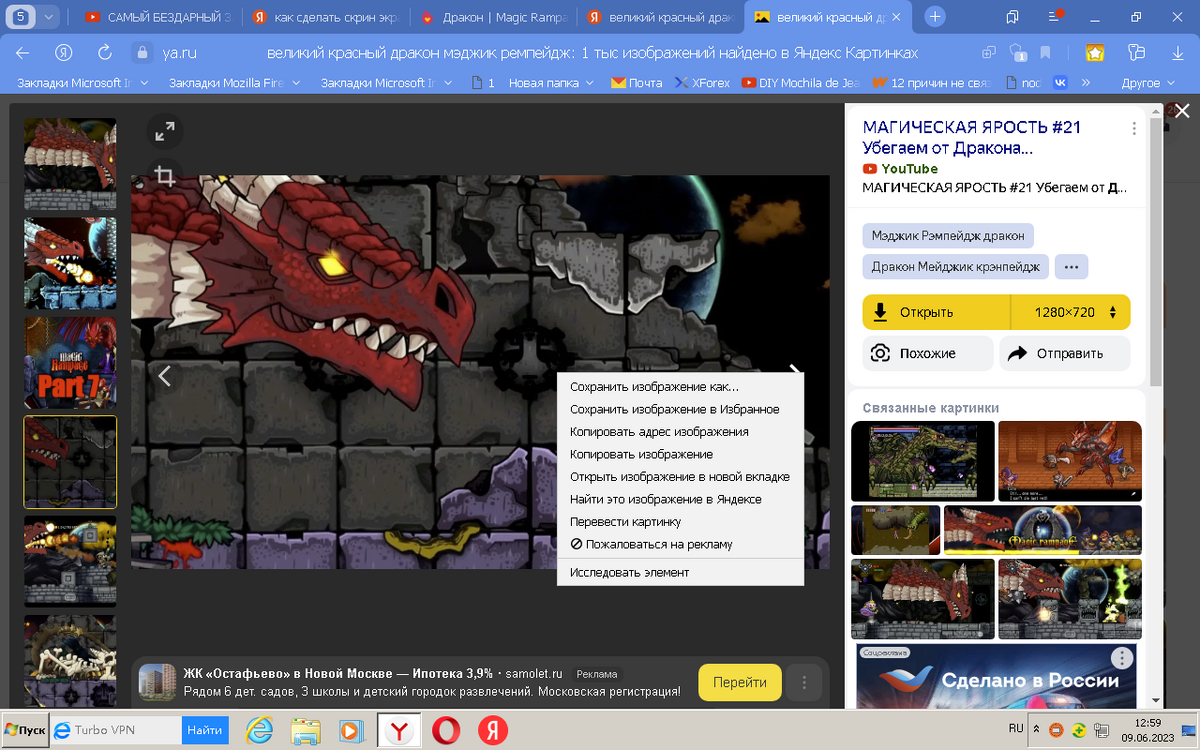Open the МАГИЧЕСКАЯ ЯРОСТЬ #21 title link
The image size is (1200, 750).
pyautogui.click(x=971, y=138)
